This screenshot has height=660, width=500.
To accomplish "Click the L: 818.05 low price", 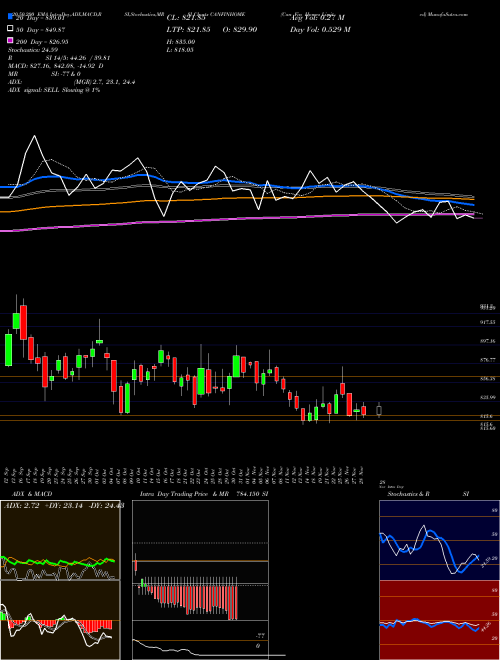I will click(180, 50).
